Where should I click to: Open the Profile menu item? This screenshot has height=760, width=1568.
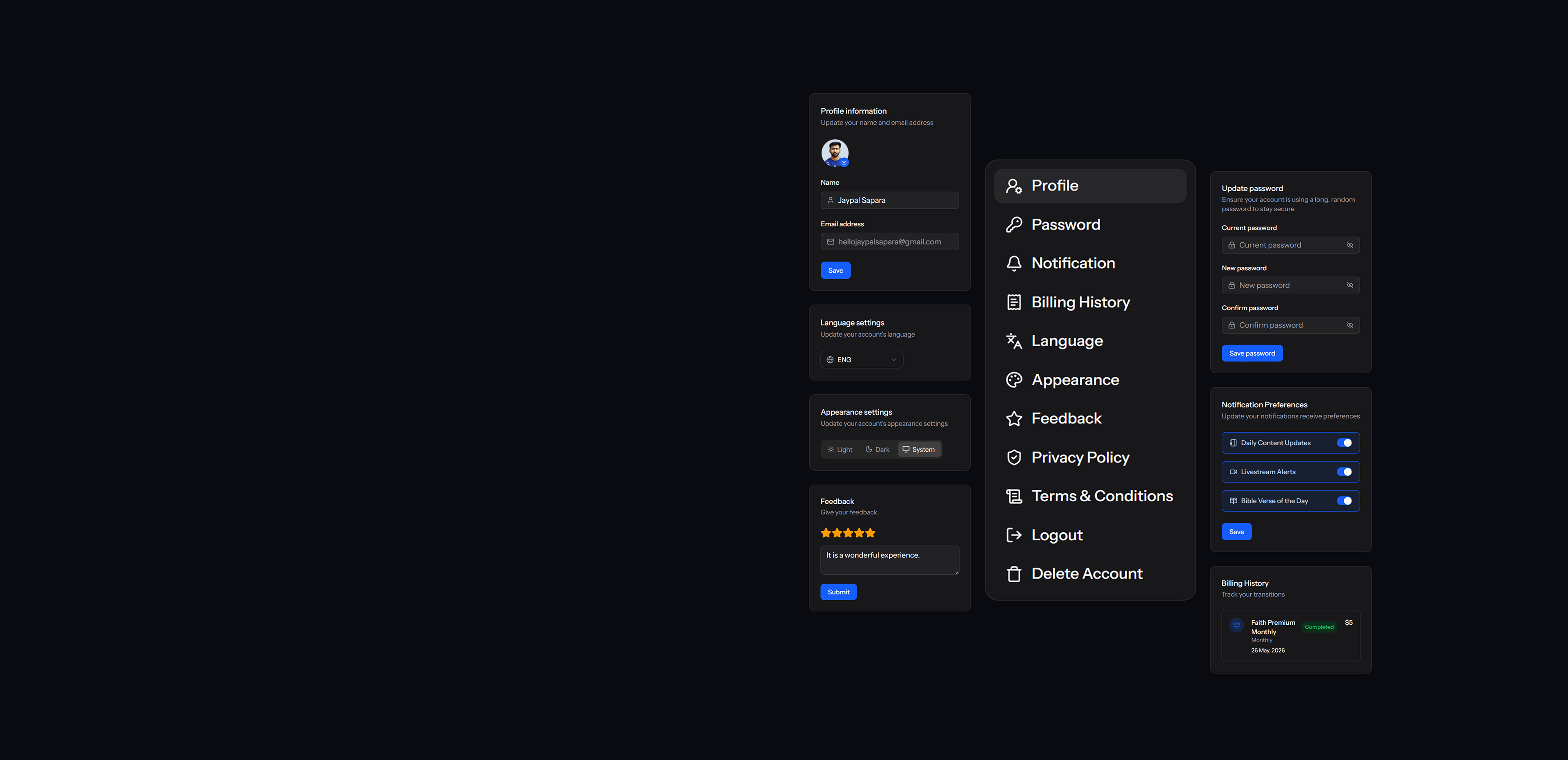click(x=1090, y=186)
